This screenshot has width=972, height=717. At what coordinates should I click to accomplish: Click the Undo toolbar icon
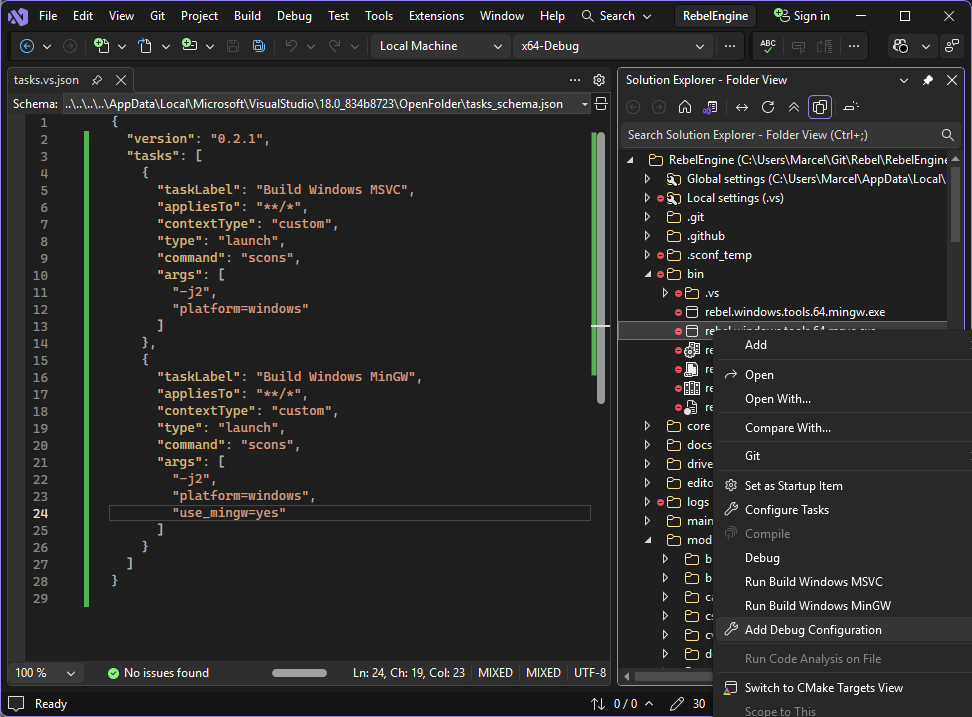click(291, 46)
